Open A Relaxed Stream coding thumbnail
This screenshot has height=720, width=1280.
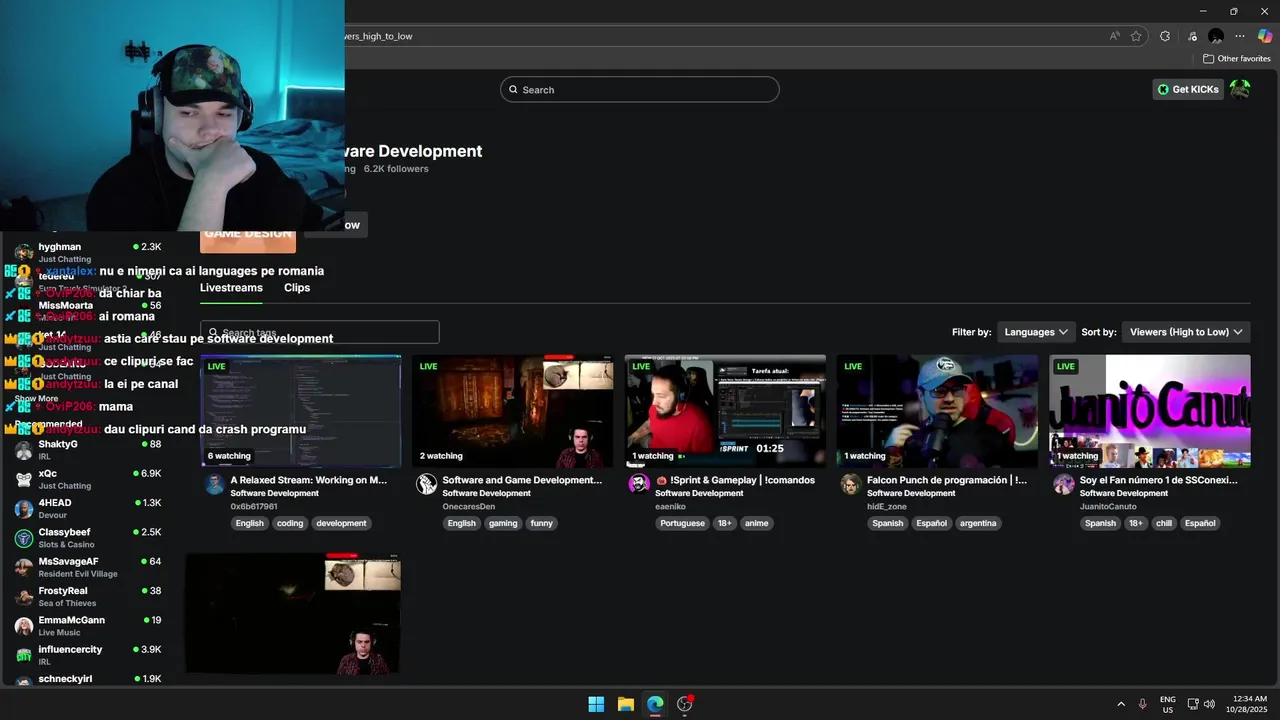click(x=300, y=411)
